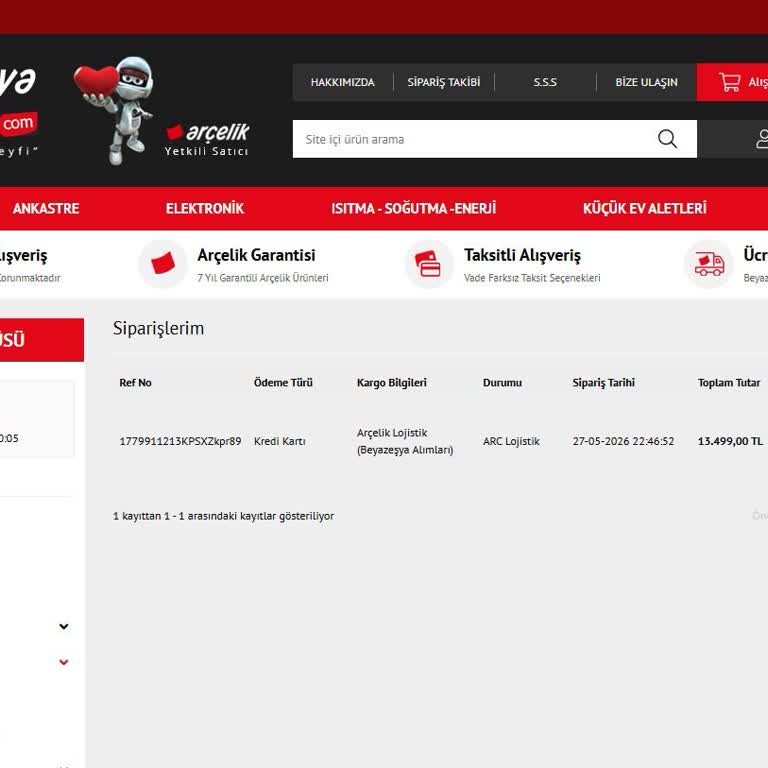768x768 pixels.
Task: Click order date 27-05-2026 22:46:52
Action: [x=623, y=441]
